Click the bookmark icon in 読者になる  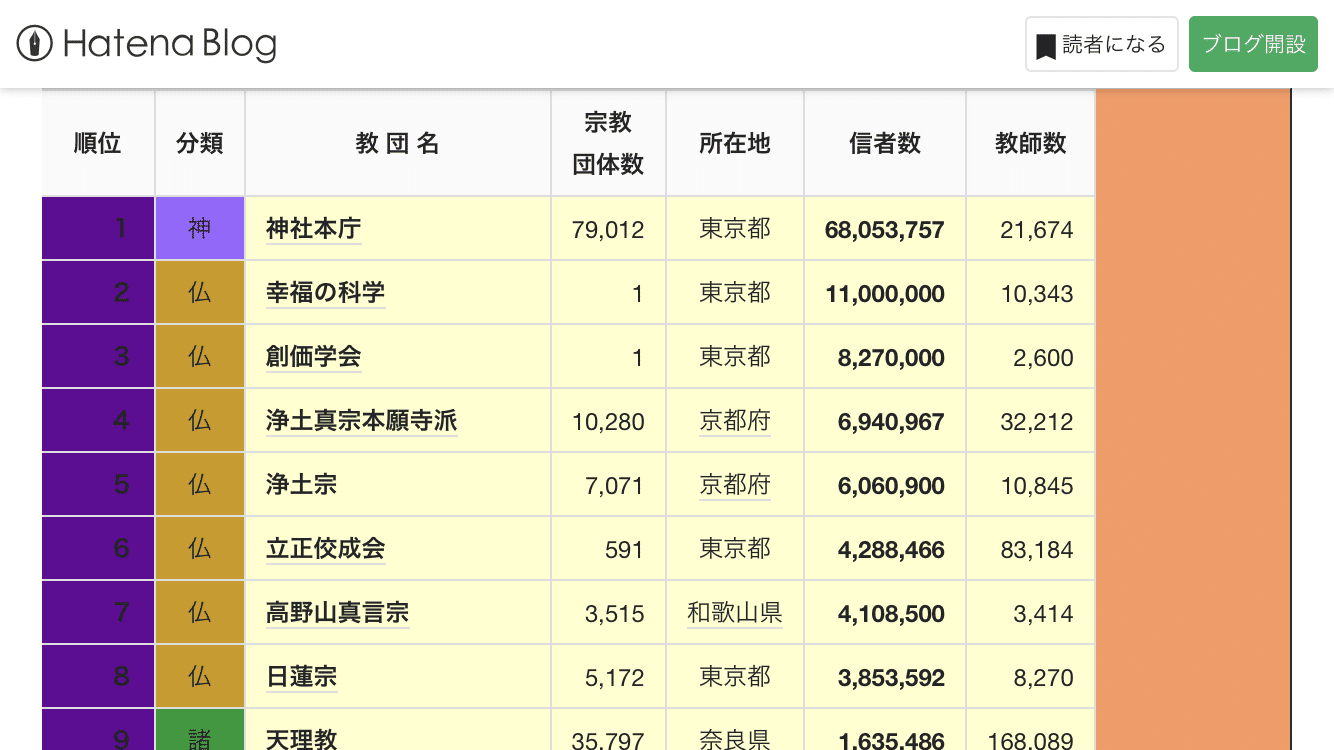pyautogui.click(x=1046, y=46)
